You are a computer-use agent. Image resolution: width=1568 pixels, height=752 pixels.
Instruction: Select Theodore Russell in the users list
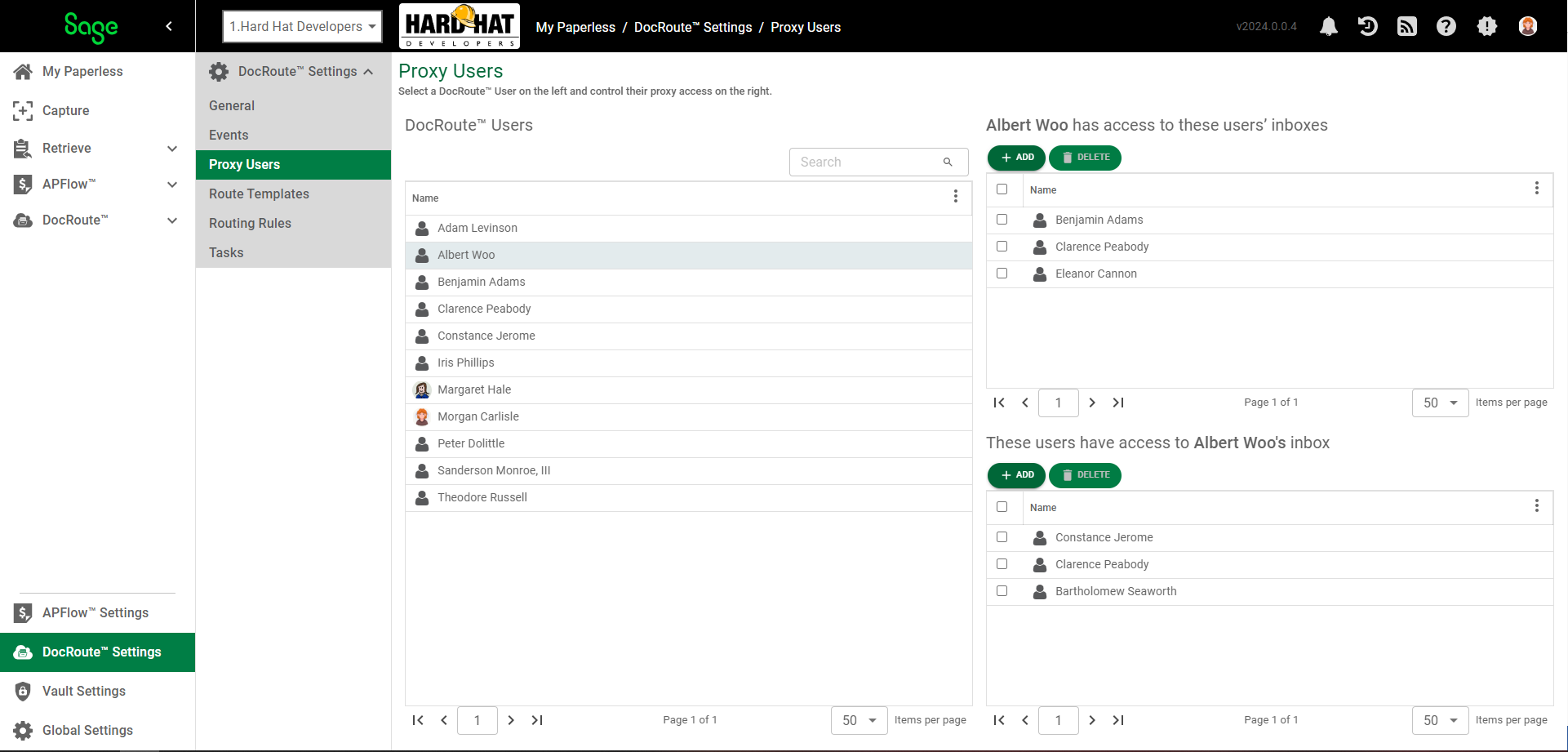[688, 497]
